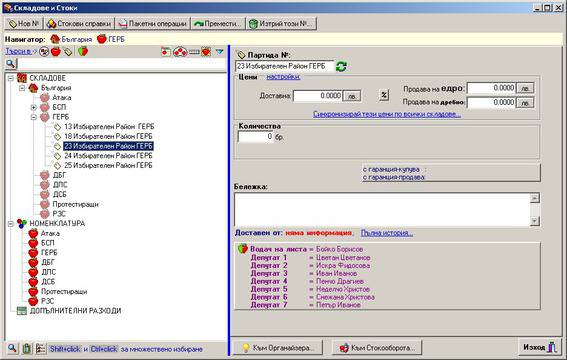Click the 'ГЕРБ' navigator breadcrumb
Image resolution: width=567 pixels, height=360 pixels.
click(x=111, y=39)
